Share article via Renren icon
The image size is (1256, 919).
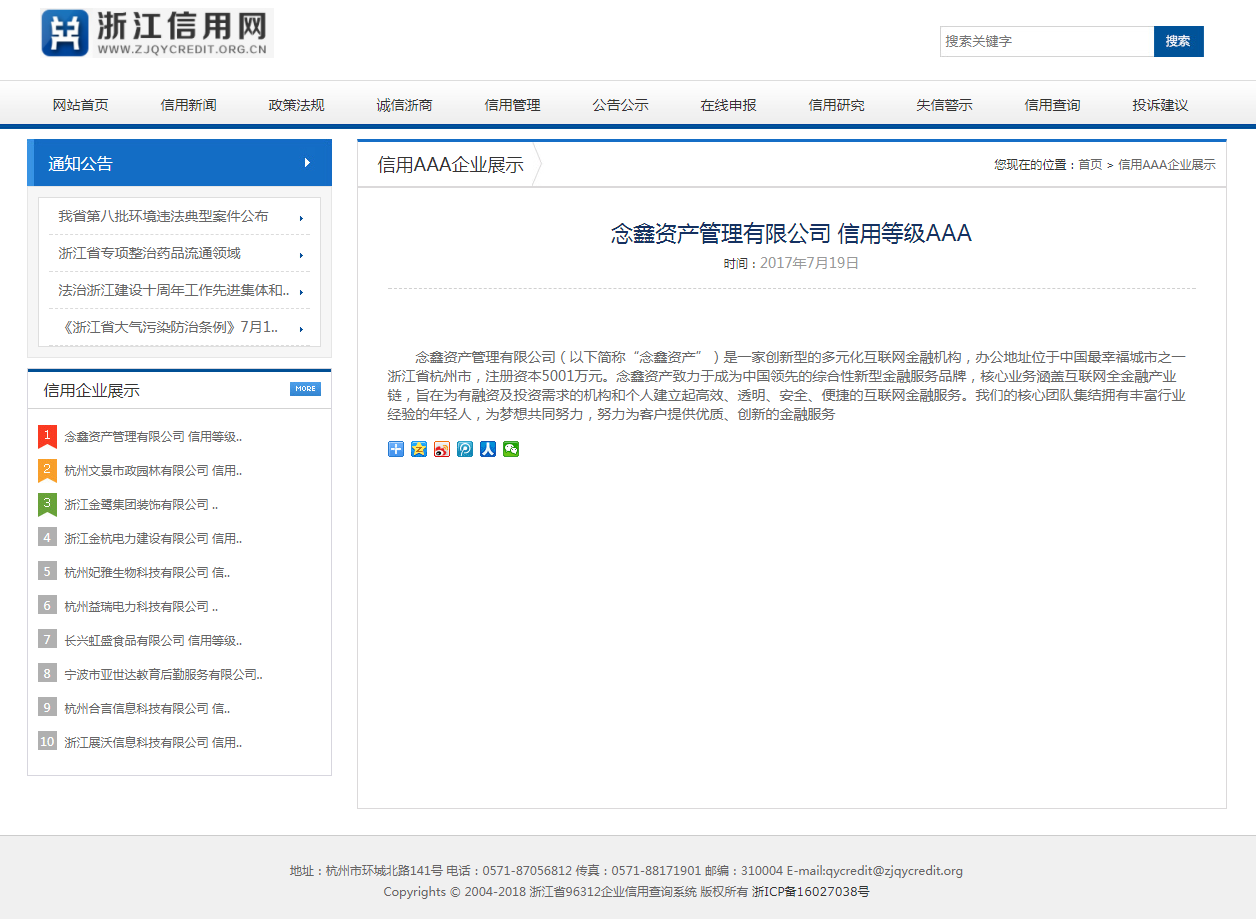488,449
